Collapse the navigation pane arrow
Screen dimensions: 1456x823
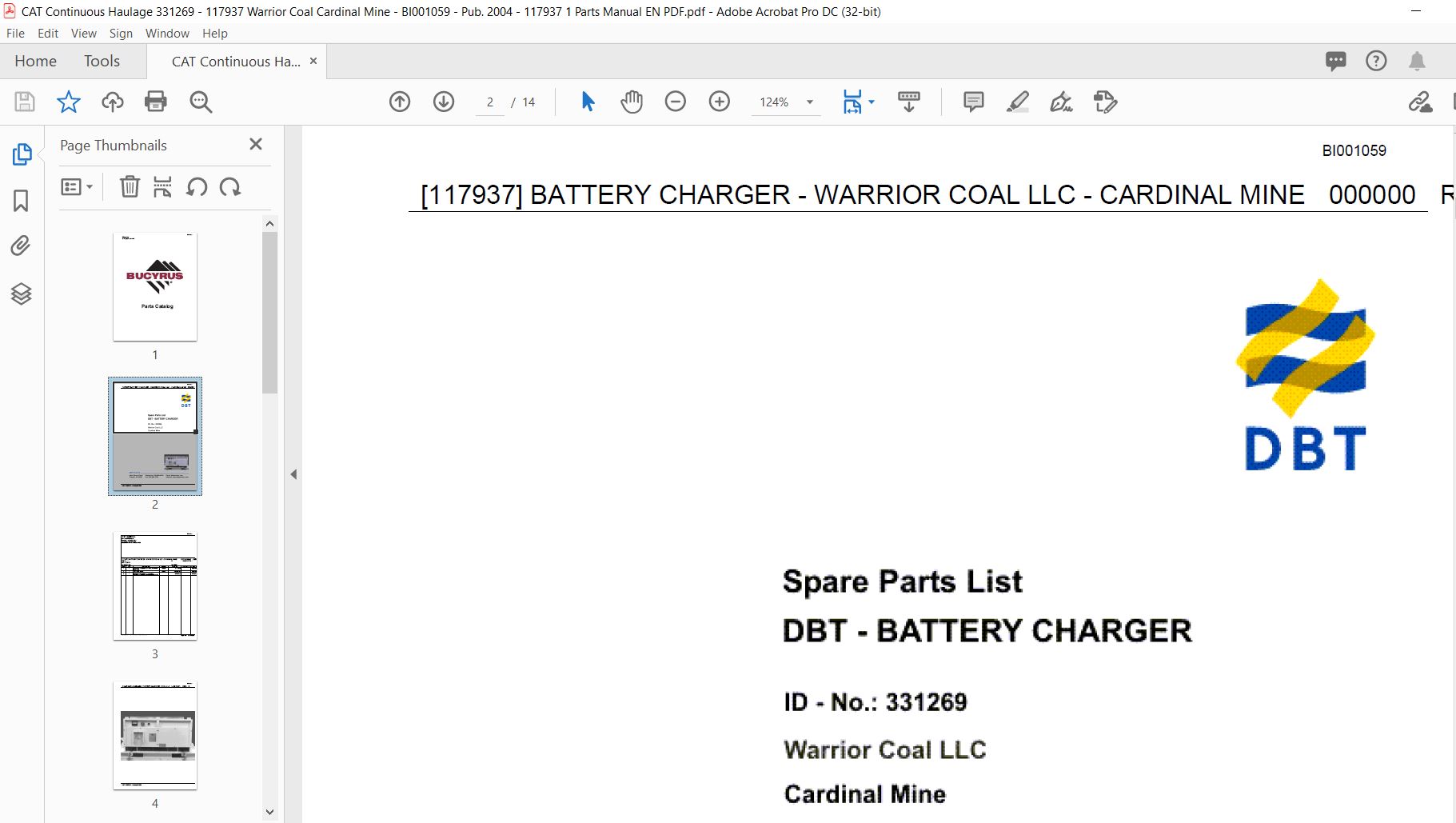pyautogui.click(x=293, y=474)
